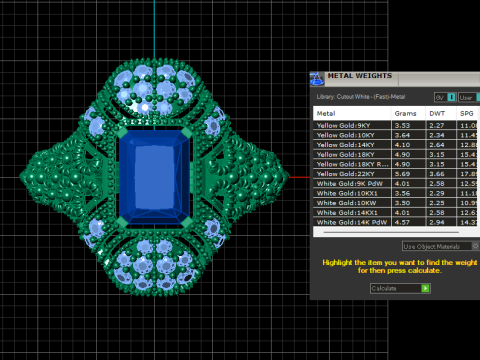Sort by the Grams column header
The height and width of the screenshot is (360, 480).
[x=408, y=113]
